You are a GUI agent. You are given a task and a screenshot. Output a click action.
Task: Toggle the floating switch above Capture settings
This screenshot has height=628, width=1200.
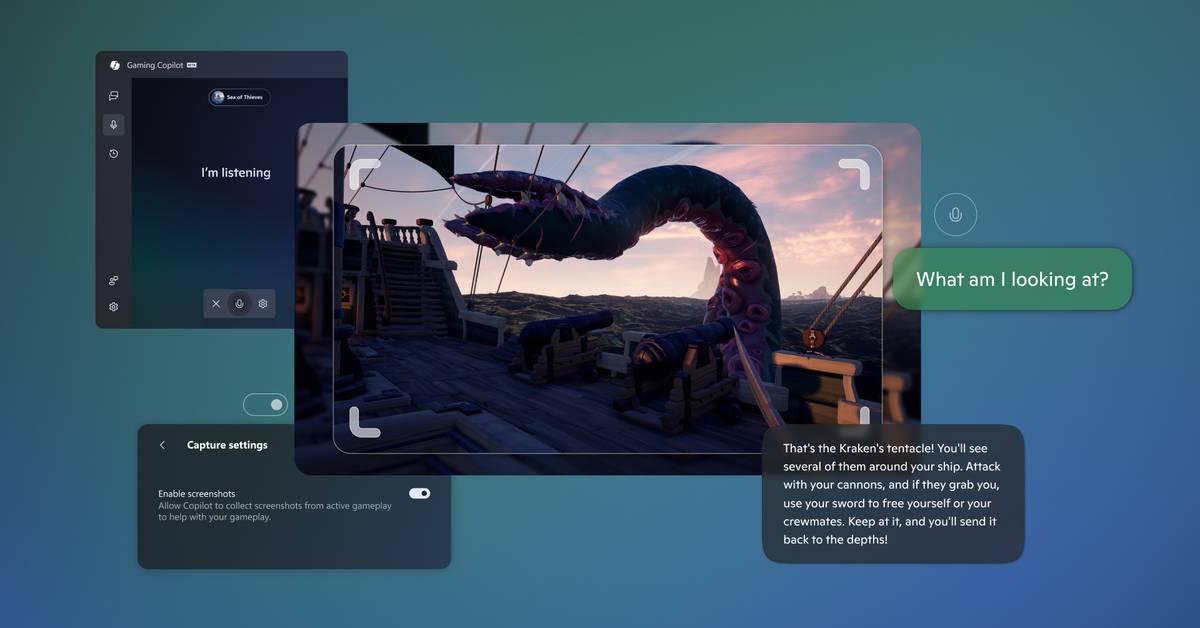click(x=265, y=405)
